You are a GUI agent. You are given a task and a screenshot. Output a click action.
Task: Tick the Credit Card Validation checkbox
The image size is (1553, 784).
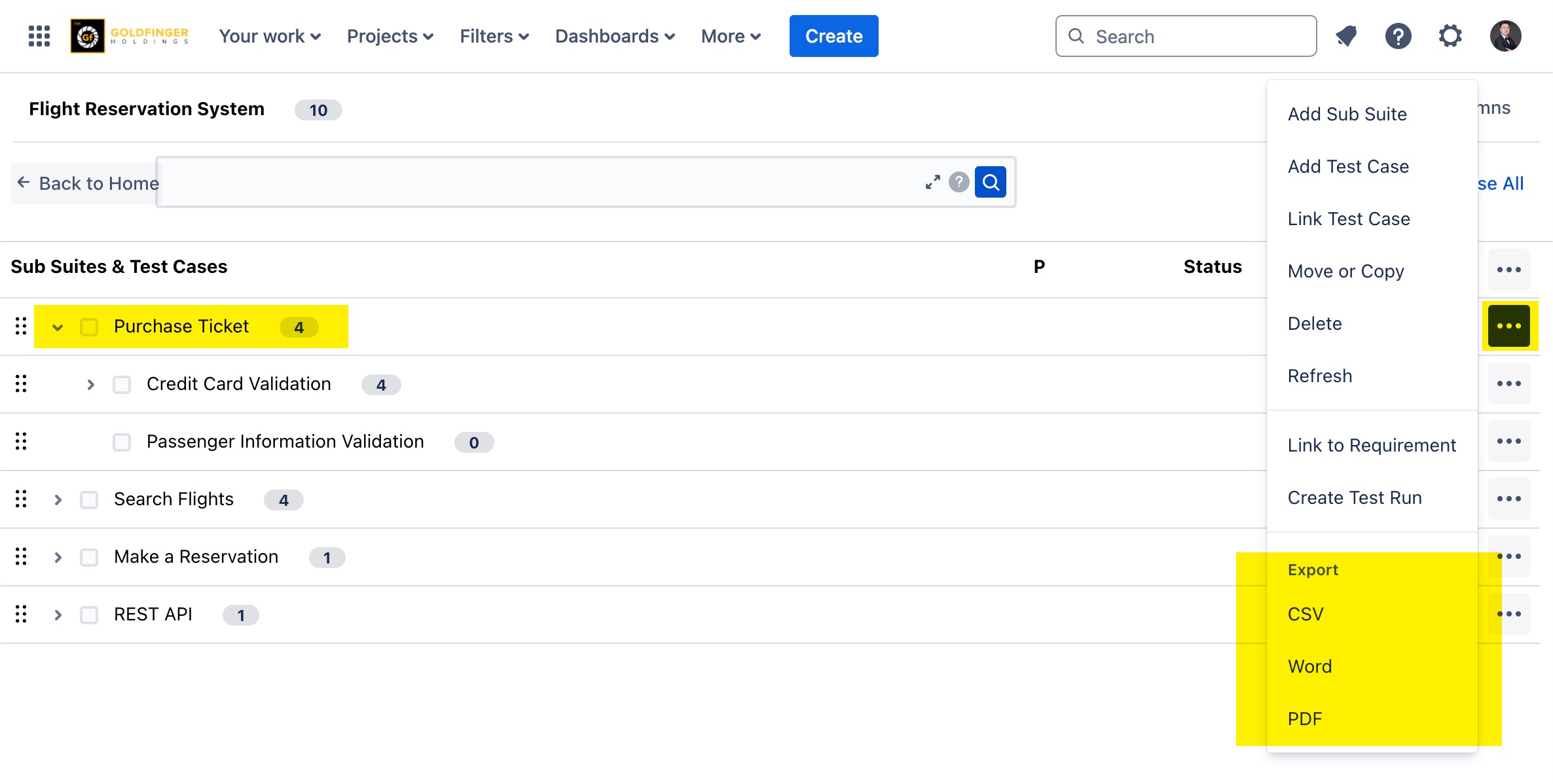tap(122, 384)
